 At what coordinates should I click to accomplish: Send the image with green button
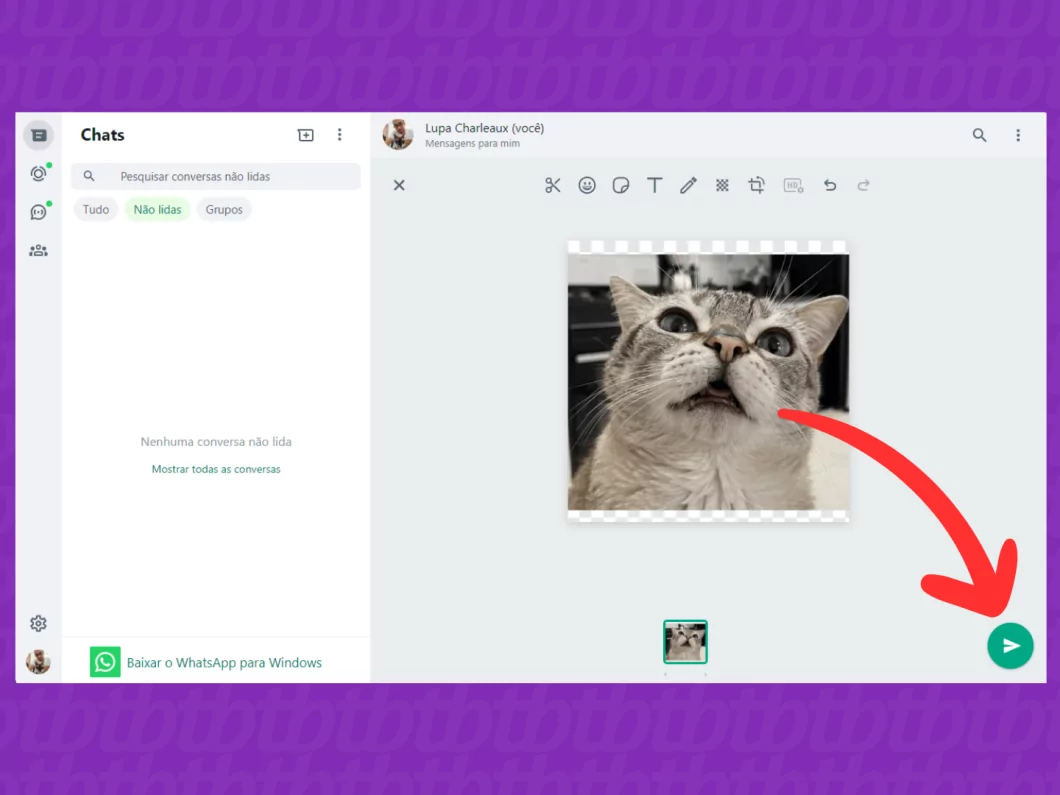tap(1010, 646)
